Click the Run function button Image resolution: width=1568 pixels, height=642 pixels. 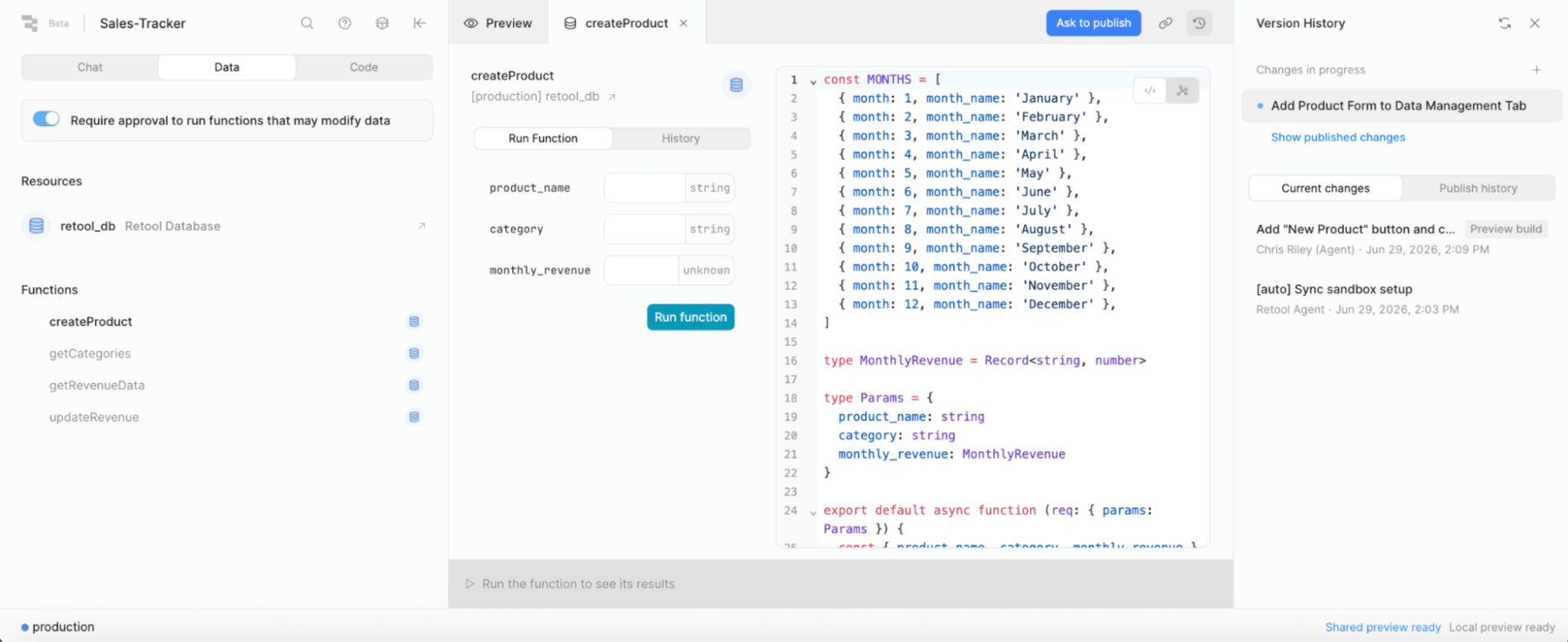691,317
